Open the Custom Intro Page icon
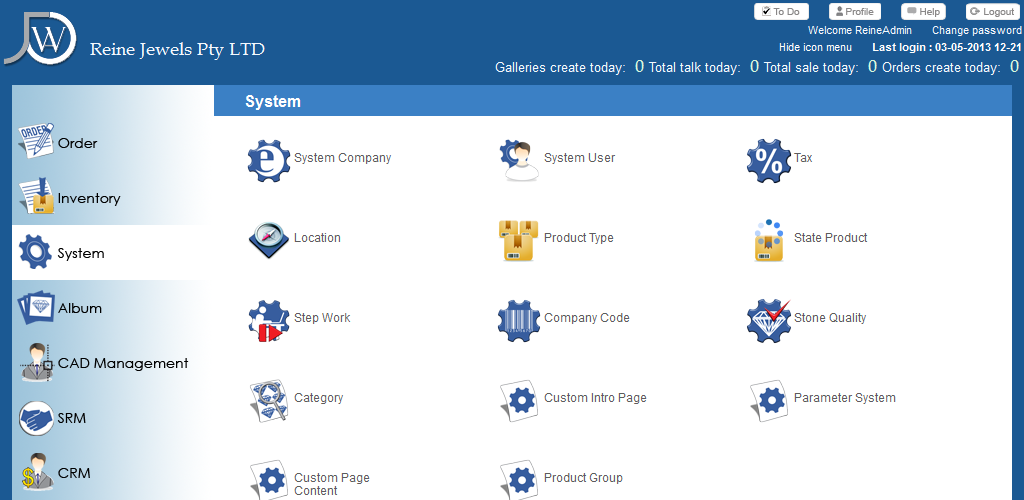The width and height of the screenshot is (1024, 500). 519,400
